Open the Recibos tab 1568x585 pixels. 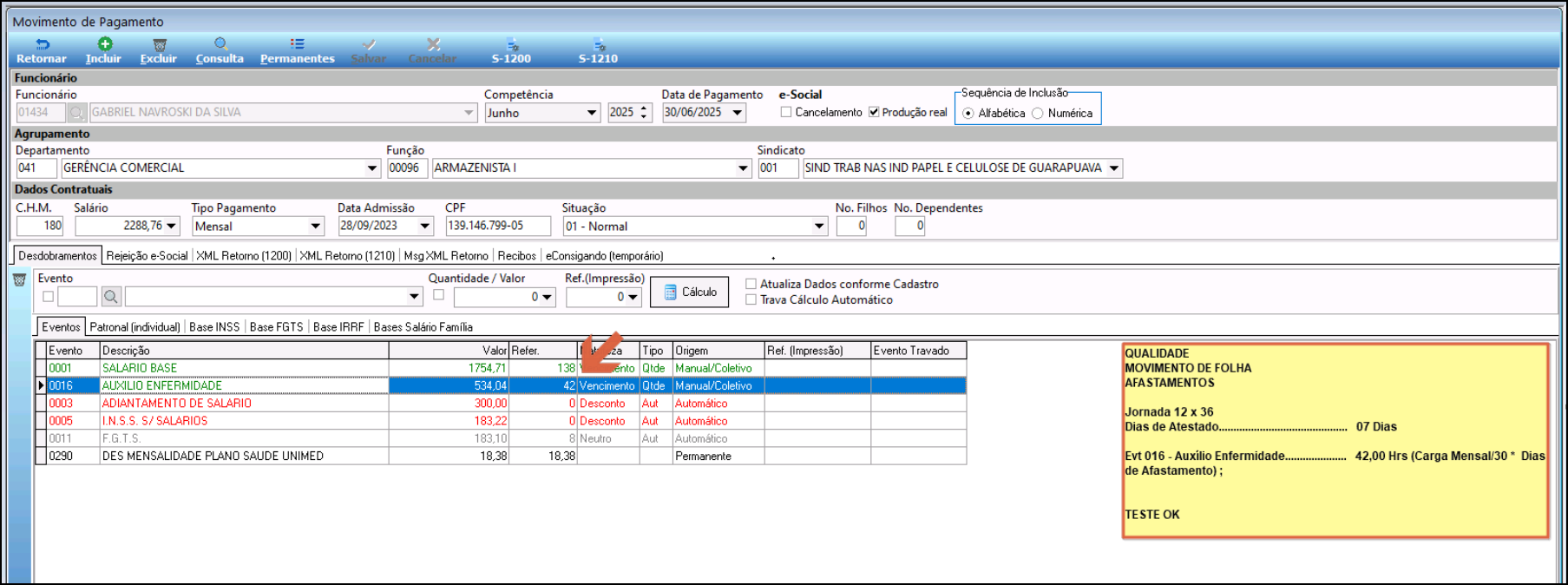517,256
